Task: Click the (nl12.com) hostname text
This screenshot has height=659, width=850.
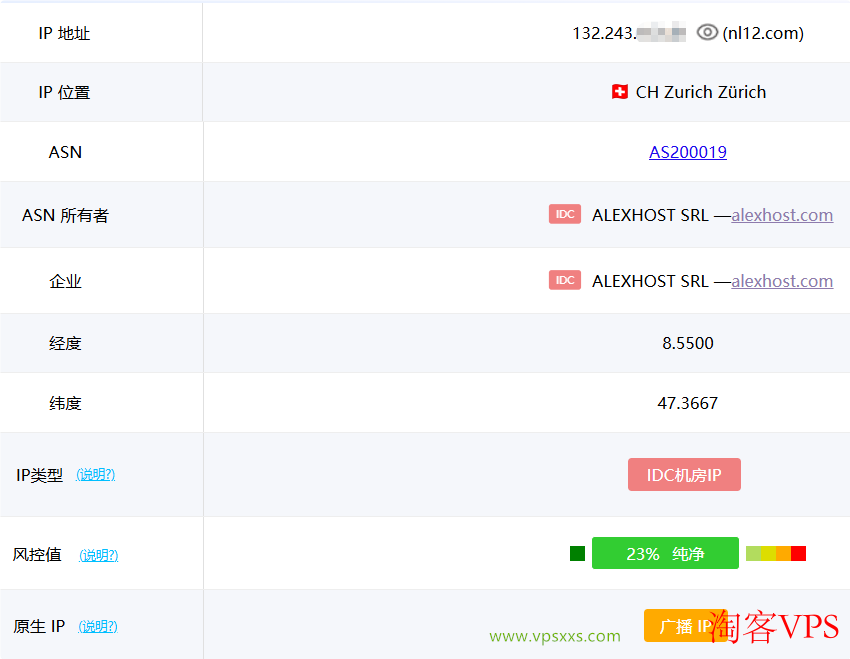Action: pyautogui.click(x=763, y=33)
